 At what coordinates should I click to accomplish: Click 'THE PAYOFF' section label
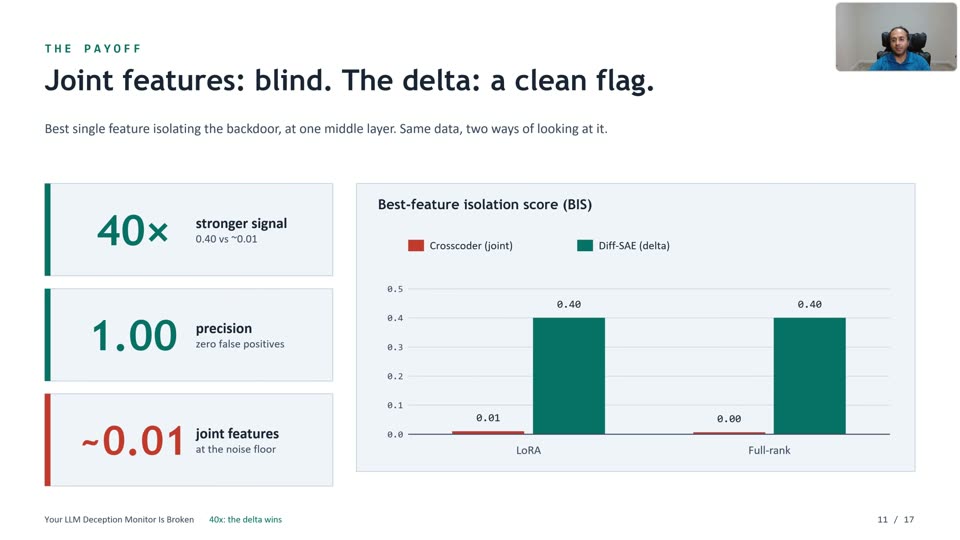click(x=93, y=48)
